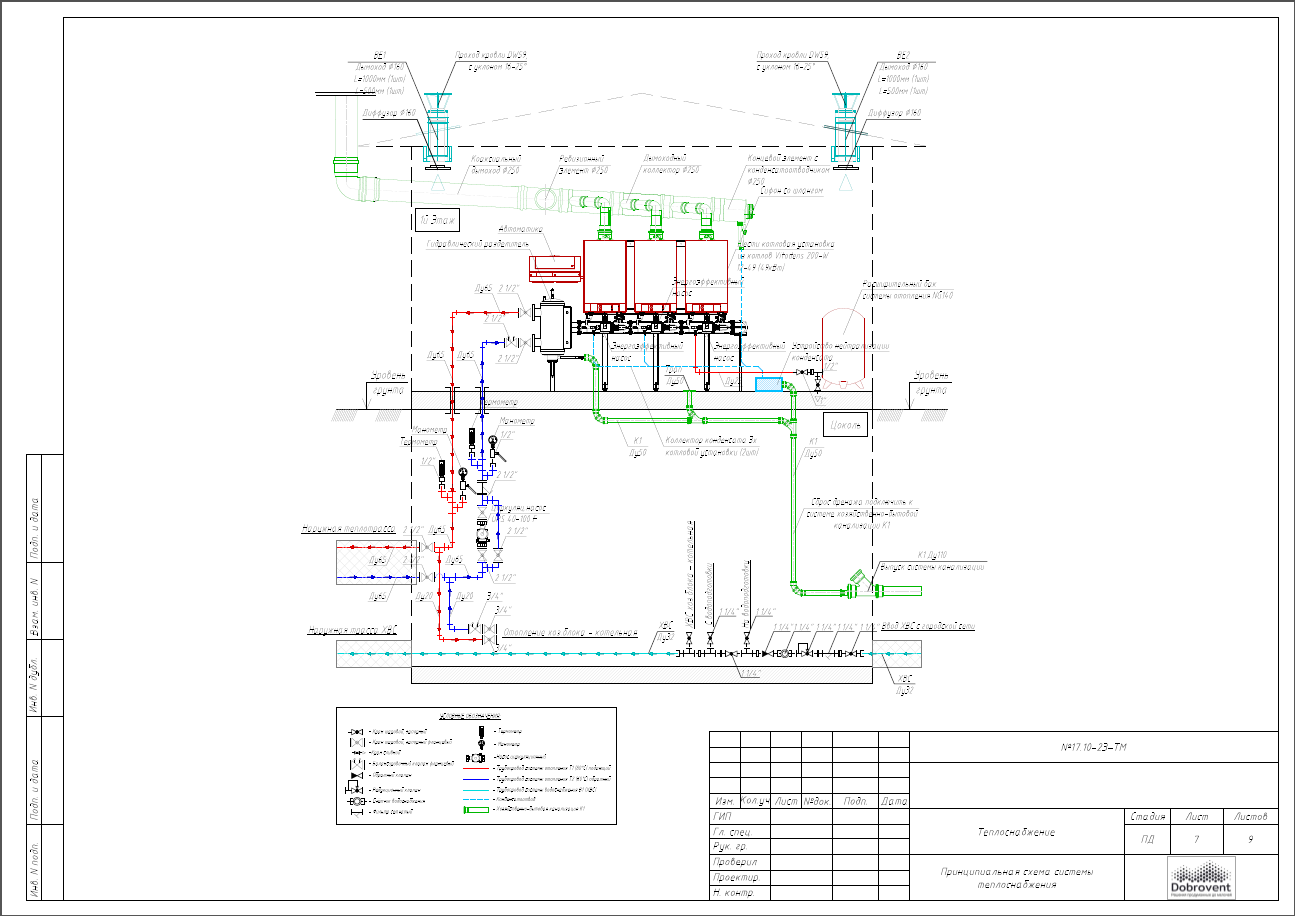Click the Изм. column header

(x=725, y=801)
